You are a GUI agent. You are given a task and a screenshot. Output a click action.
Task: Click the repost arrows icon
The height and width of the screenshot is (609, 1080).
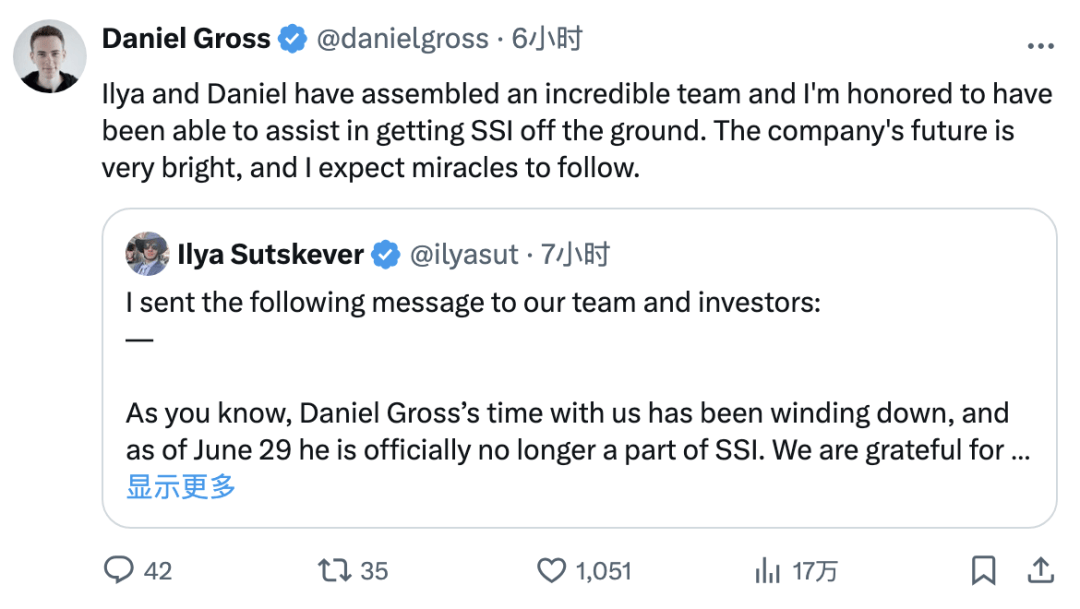pyautogui.click(x=335, y=570)
